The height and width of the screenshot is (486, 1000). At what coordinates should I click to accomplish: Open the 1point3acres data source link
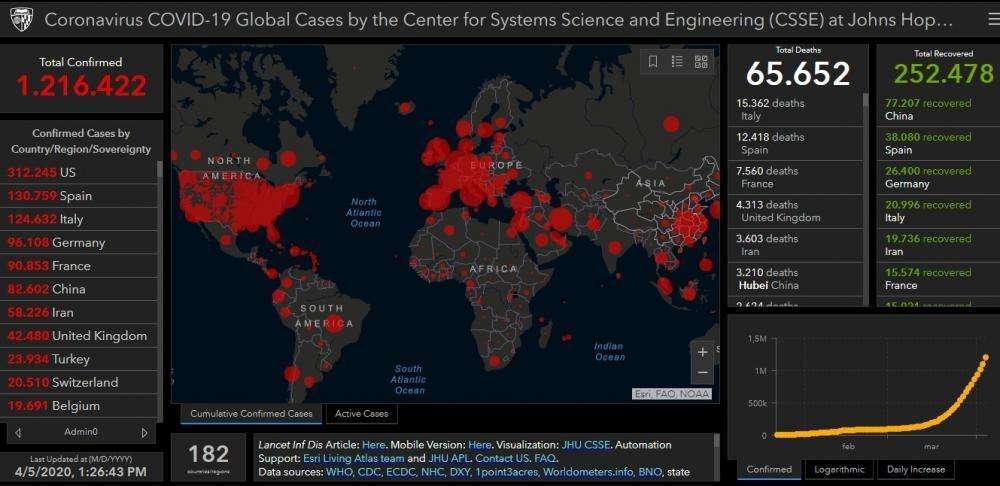(x=506, y=473)
